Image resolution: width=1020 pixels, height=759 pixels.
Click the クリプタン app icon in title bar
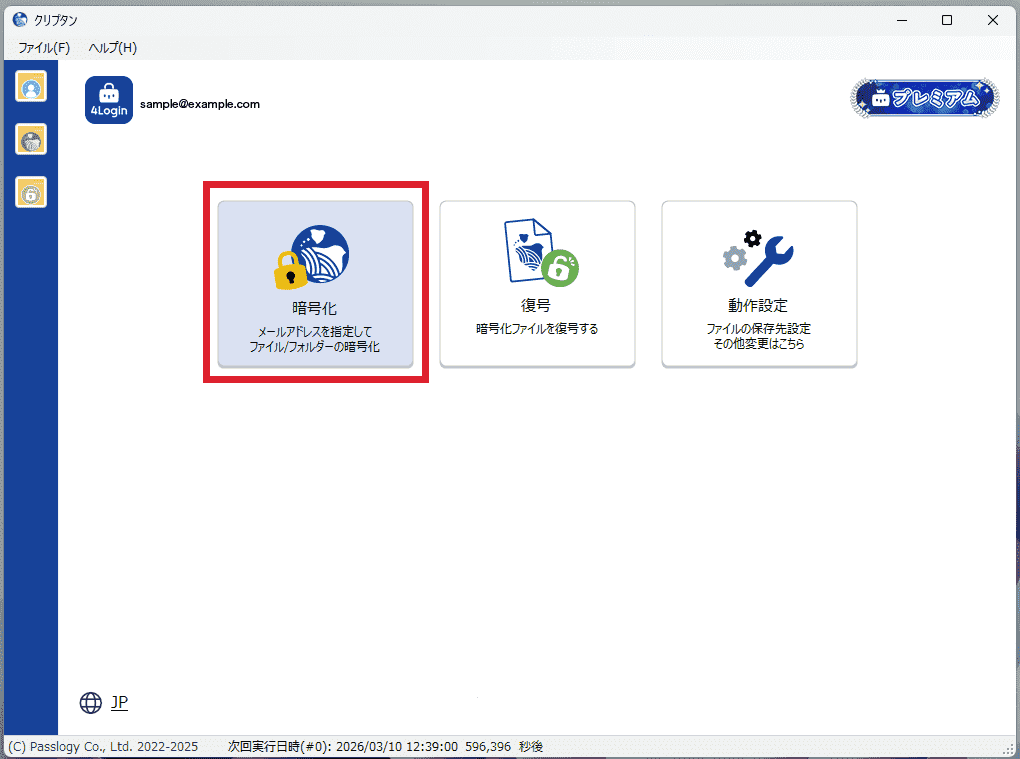19,19
